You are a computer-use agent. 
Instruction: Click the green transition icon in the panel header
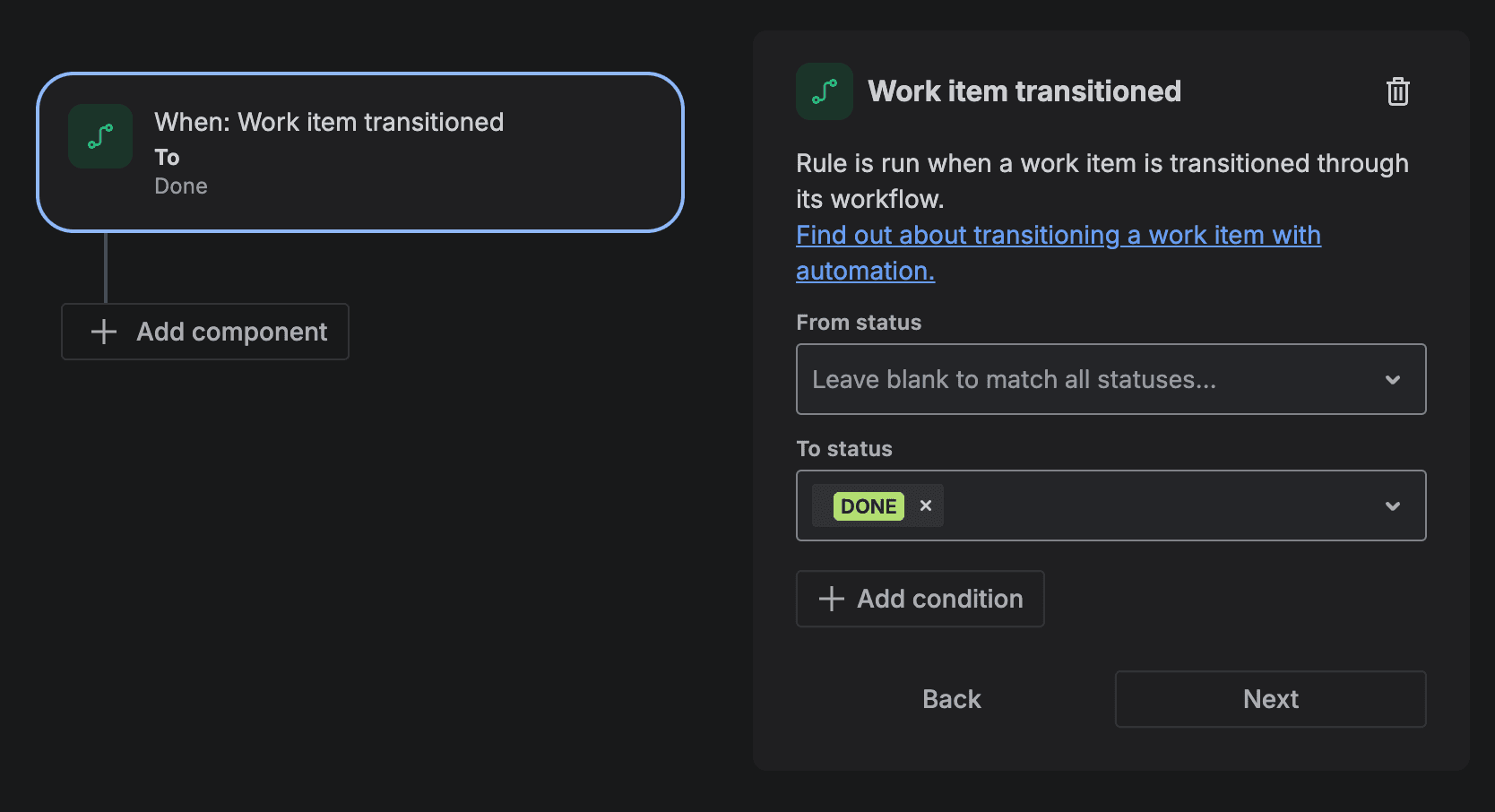tap(824, 91)
